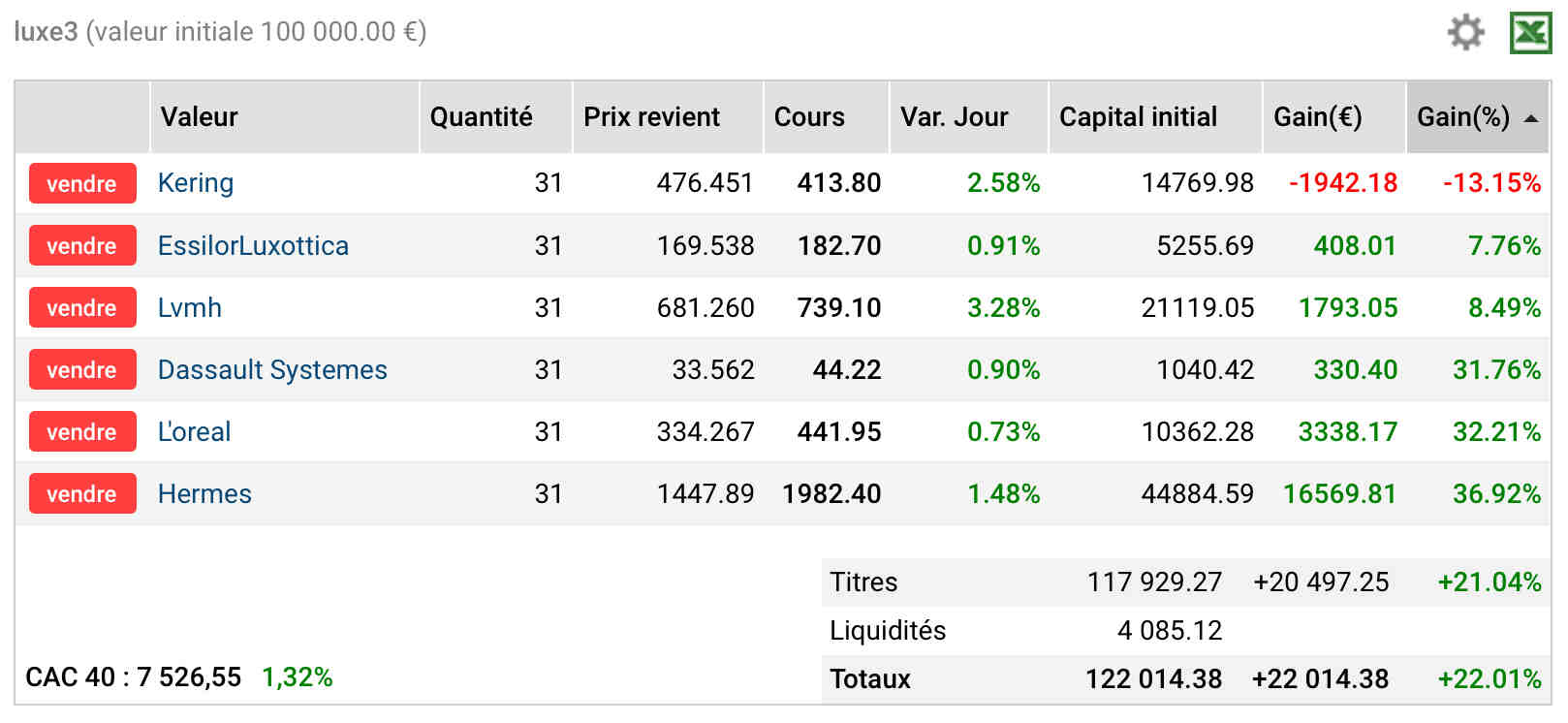
Task: Sell the Kering position
Action: coord(82,183)
